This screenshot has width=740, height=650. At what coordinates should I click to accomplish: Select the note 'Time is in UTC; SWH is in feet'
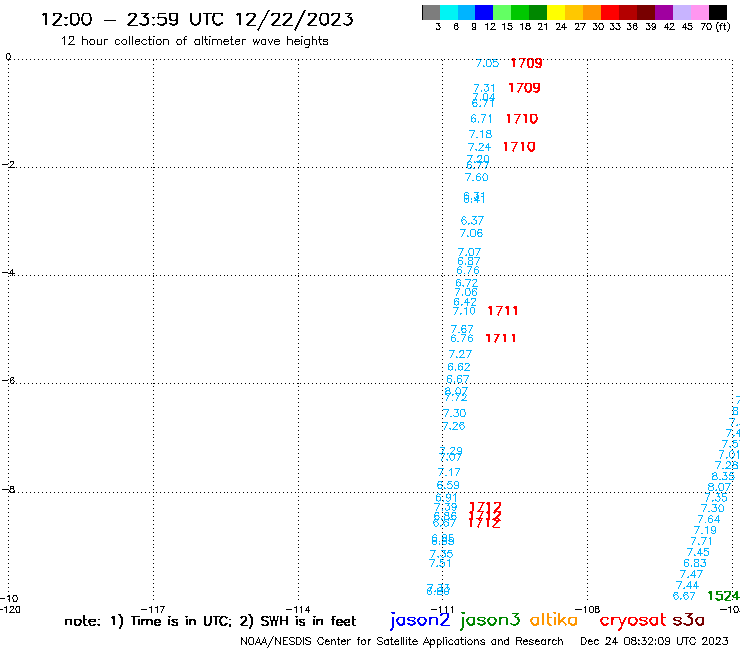pyautogui.click(x=210, y=621)
